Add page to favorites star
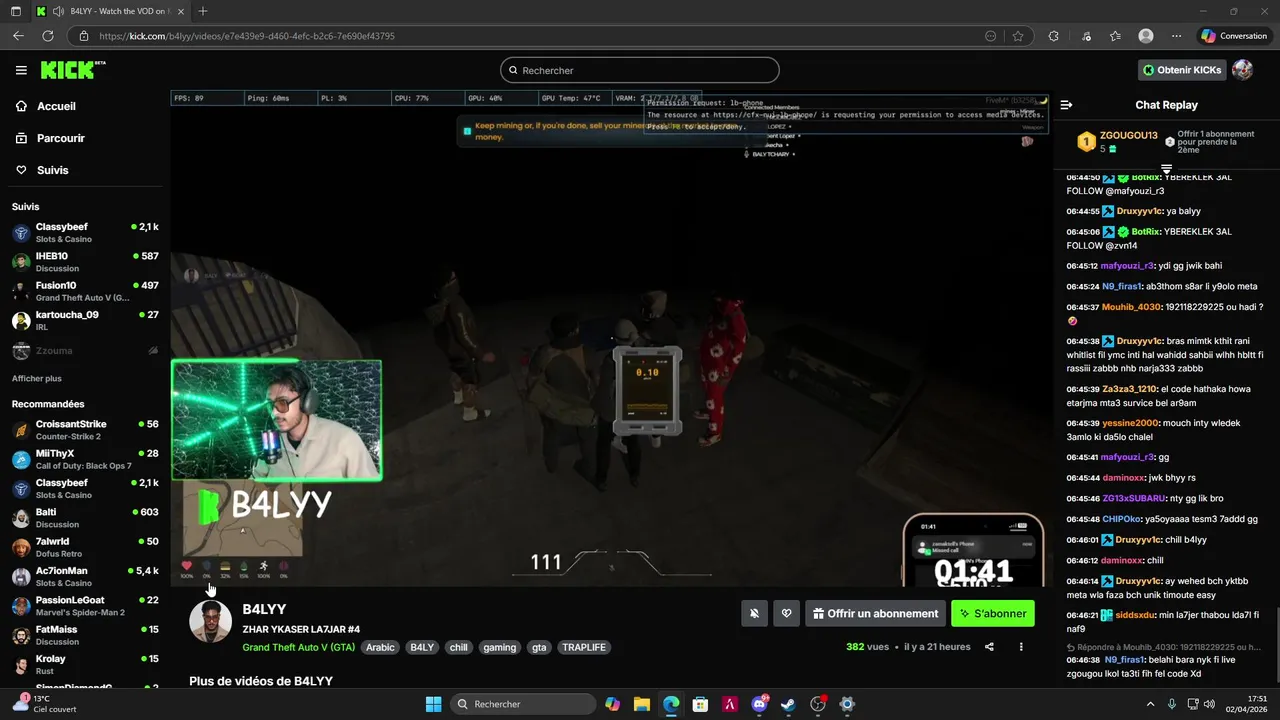Screen dimensions: 1280x720 point(1018,36)
